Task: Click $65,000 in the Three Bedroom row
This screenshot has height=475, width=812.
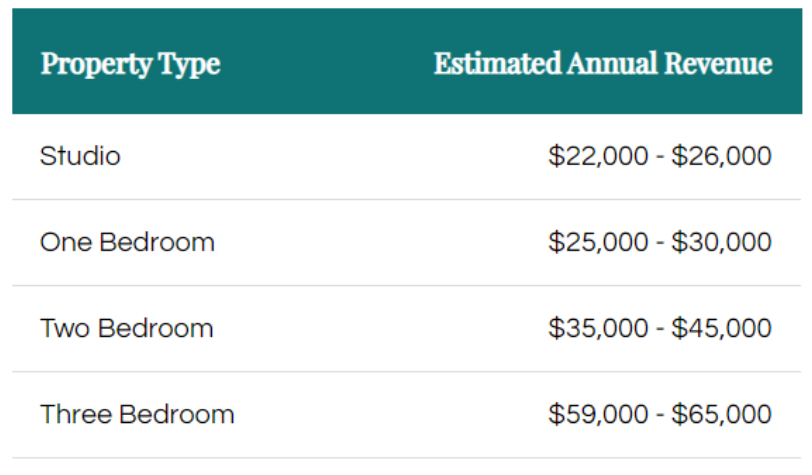Action: (x=722, y=414)
